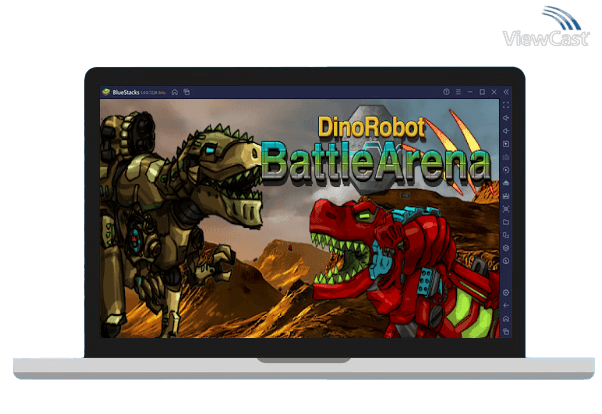Click the circular play macro icon
This screenshot has height=414, width=602.
pyautogui.click(x=506, y=170)
